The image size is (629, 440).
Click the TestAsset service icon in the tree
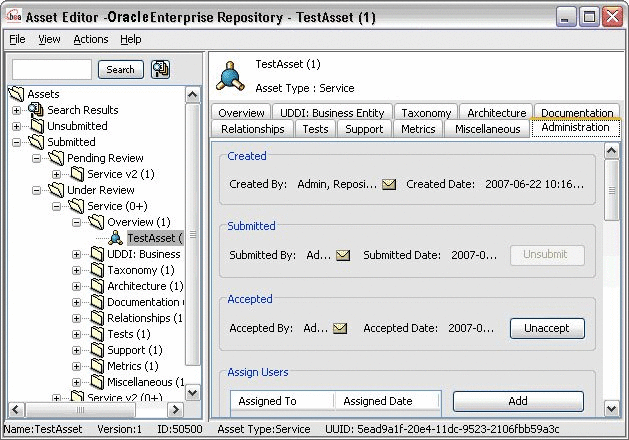115,238
